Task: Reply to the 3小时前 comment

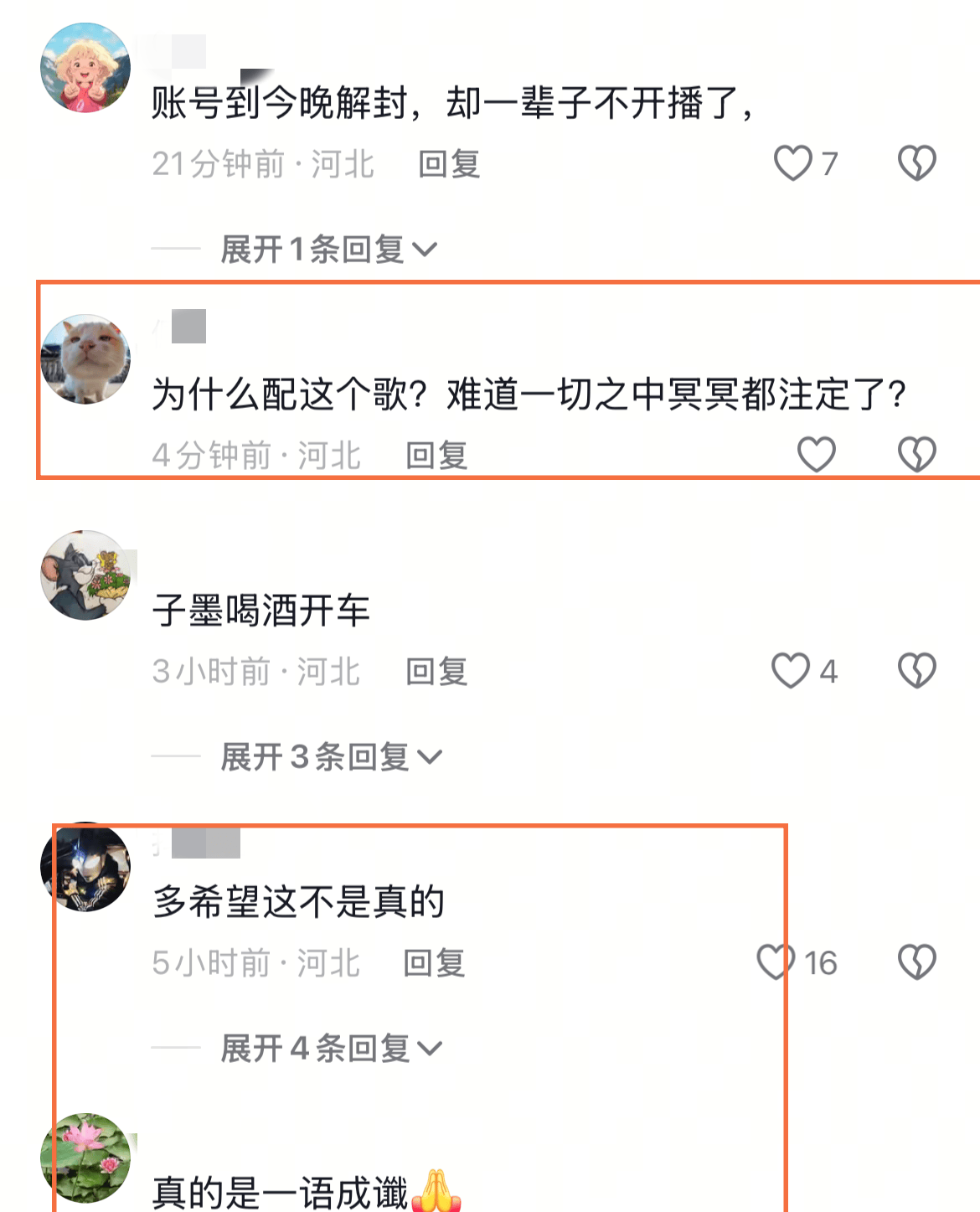Action: (436, 671)
